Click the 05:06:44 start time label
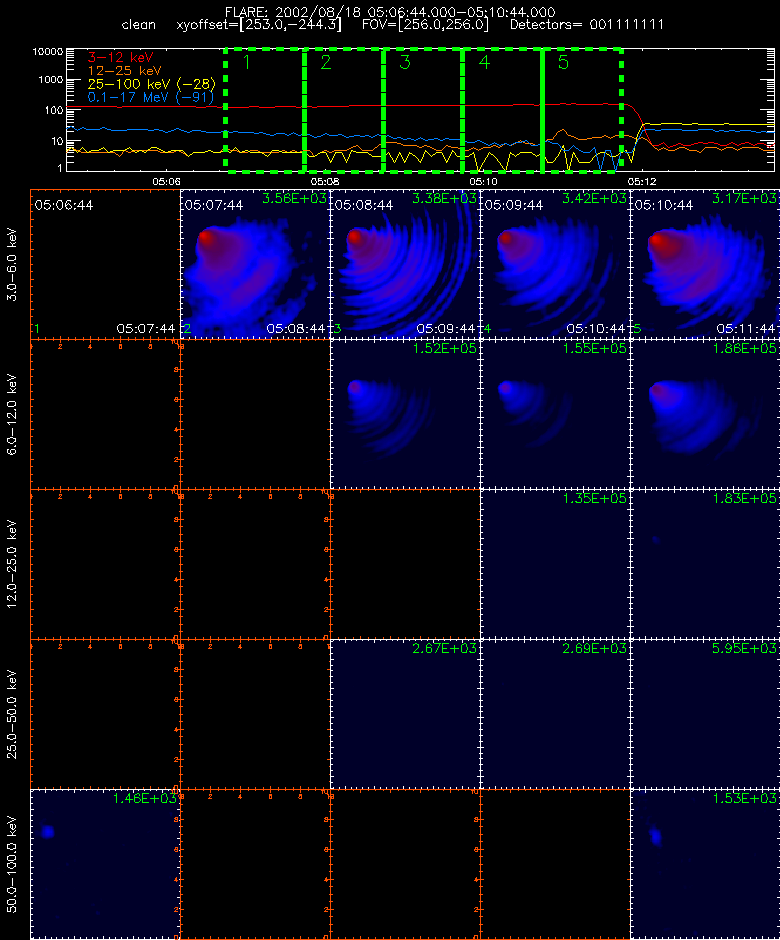 (x=64, y=205)
